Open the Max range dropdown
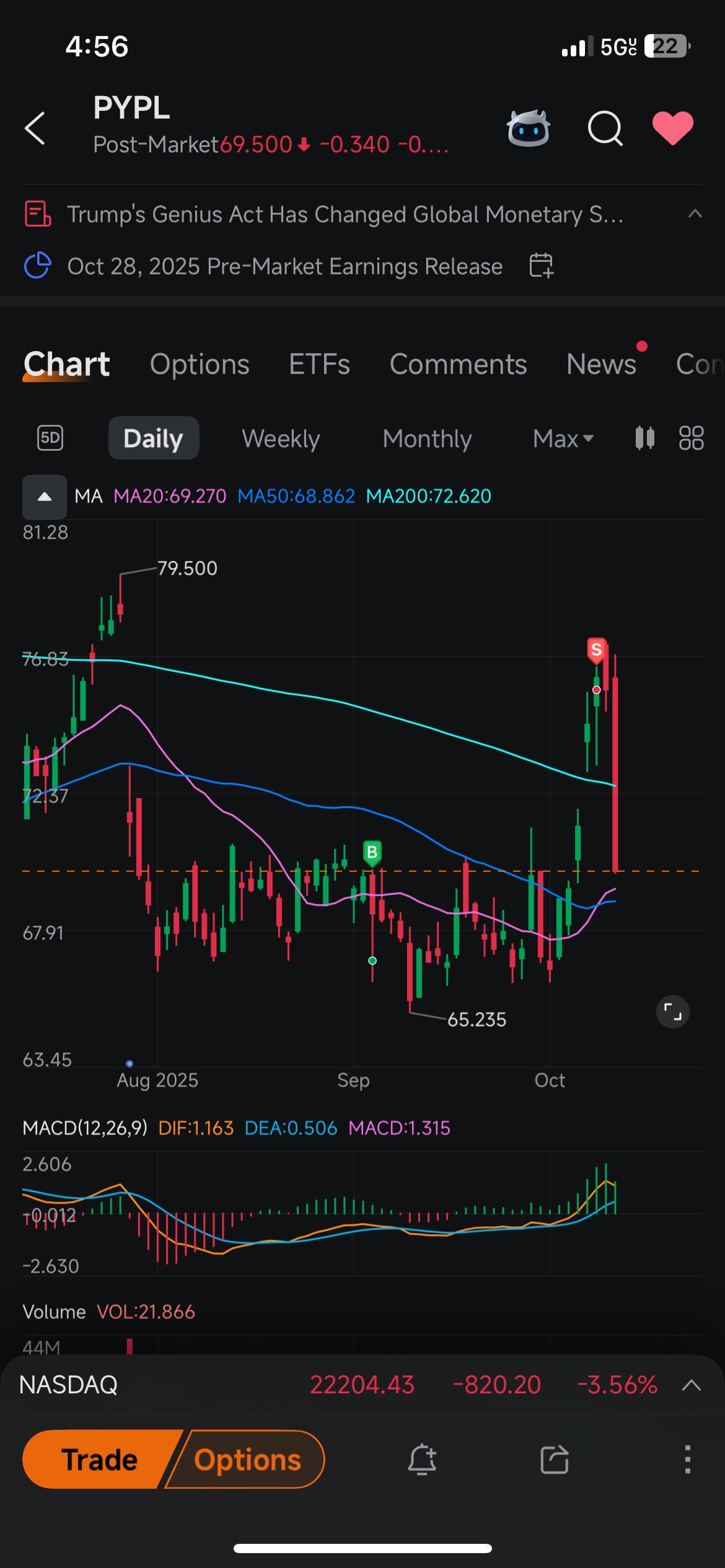This screenshot has height=1568, width=725. click(563, 438)
